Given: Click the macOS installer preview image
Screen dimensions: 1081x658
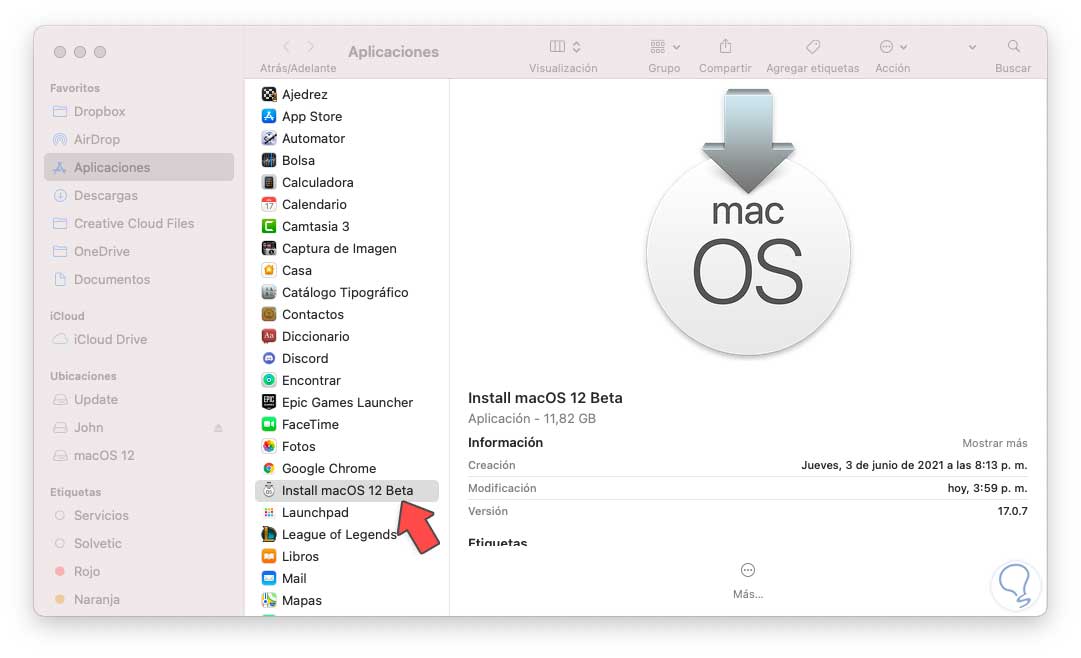Looking at the screenshot, I should [748, 222].
